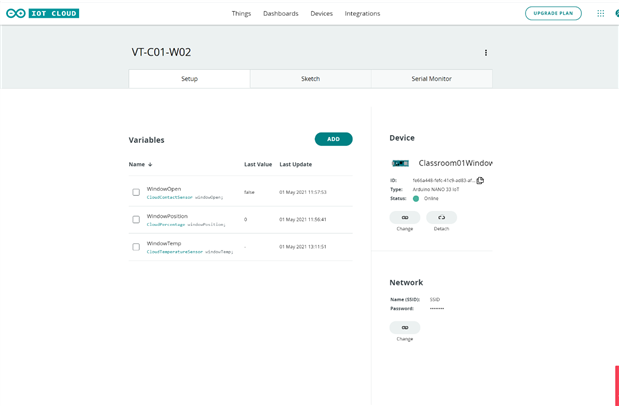The image size is (619, 406).
Task: Click the device ID string
Action: 444,180
